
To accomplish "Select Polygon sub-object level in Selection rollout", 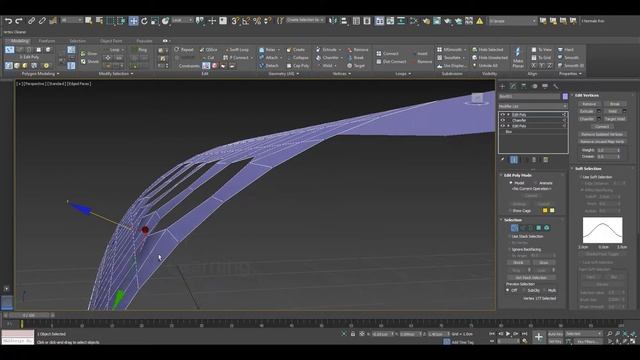I will pos(538,228).
